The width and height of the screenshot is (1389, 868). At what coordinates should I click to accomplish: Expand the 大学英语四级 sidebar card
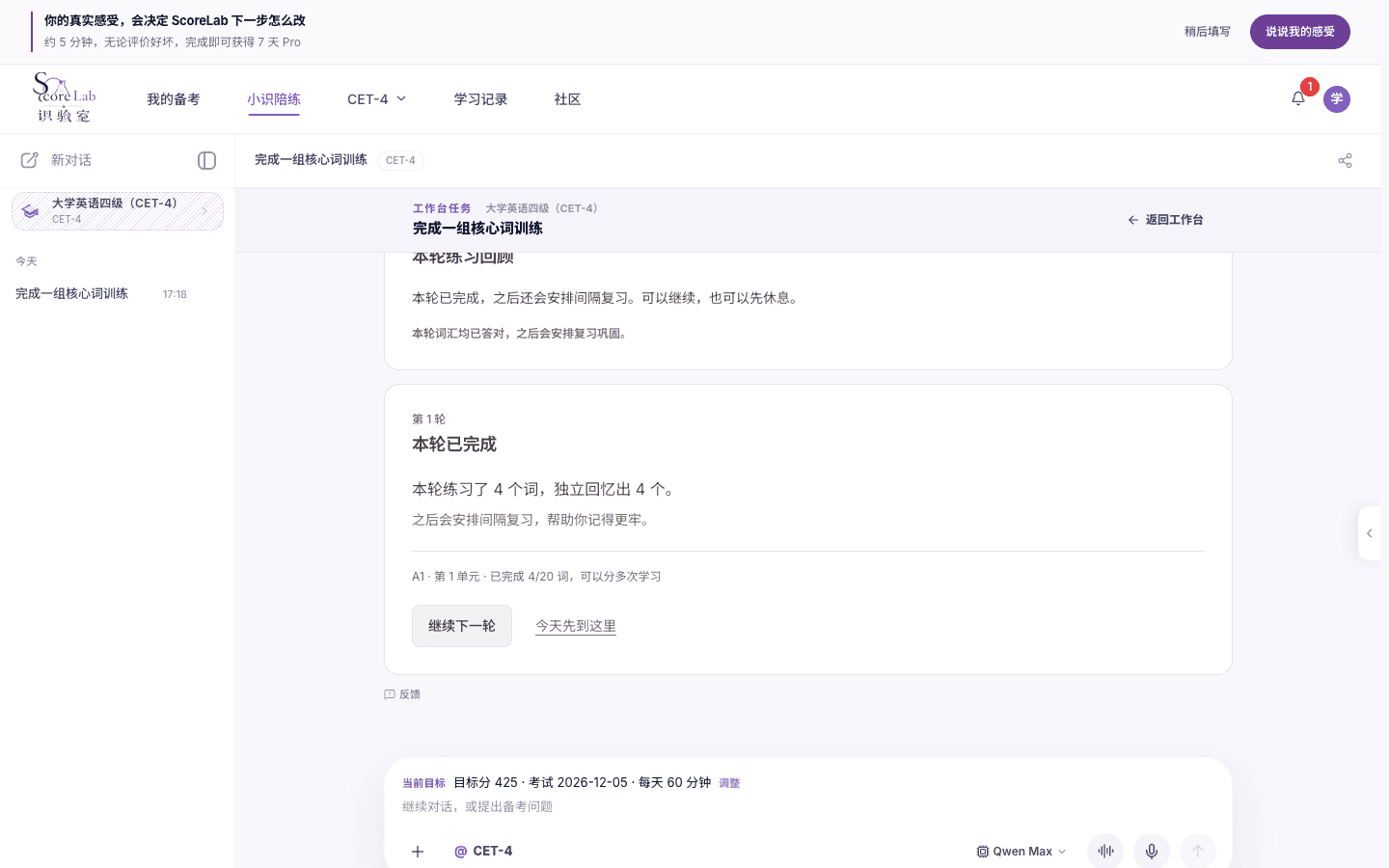click(x=118, y=211)
